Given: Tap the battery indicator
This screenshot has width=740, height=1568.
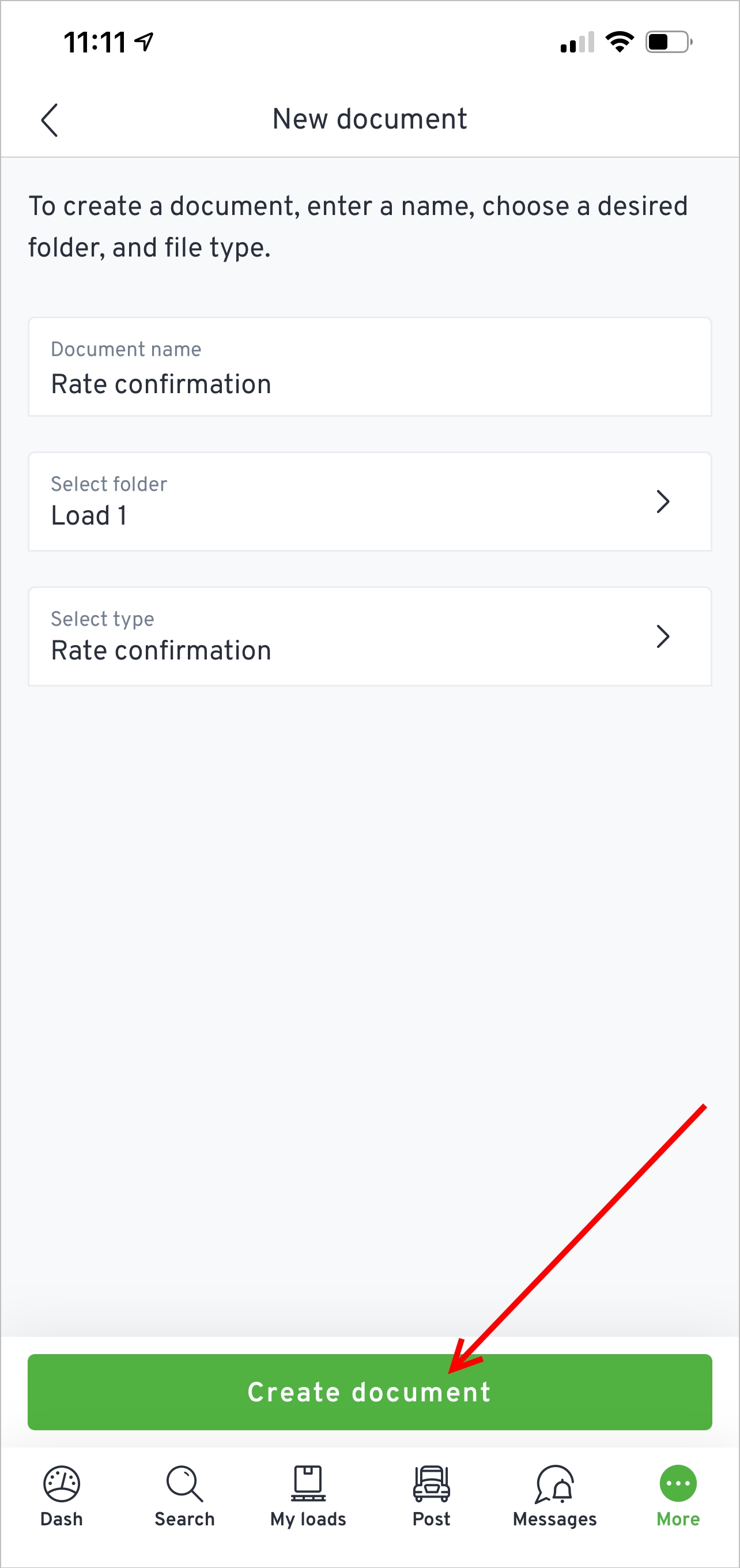Looking at the screenshot, I should [x=668, y=41].
